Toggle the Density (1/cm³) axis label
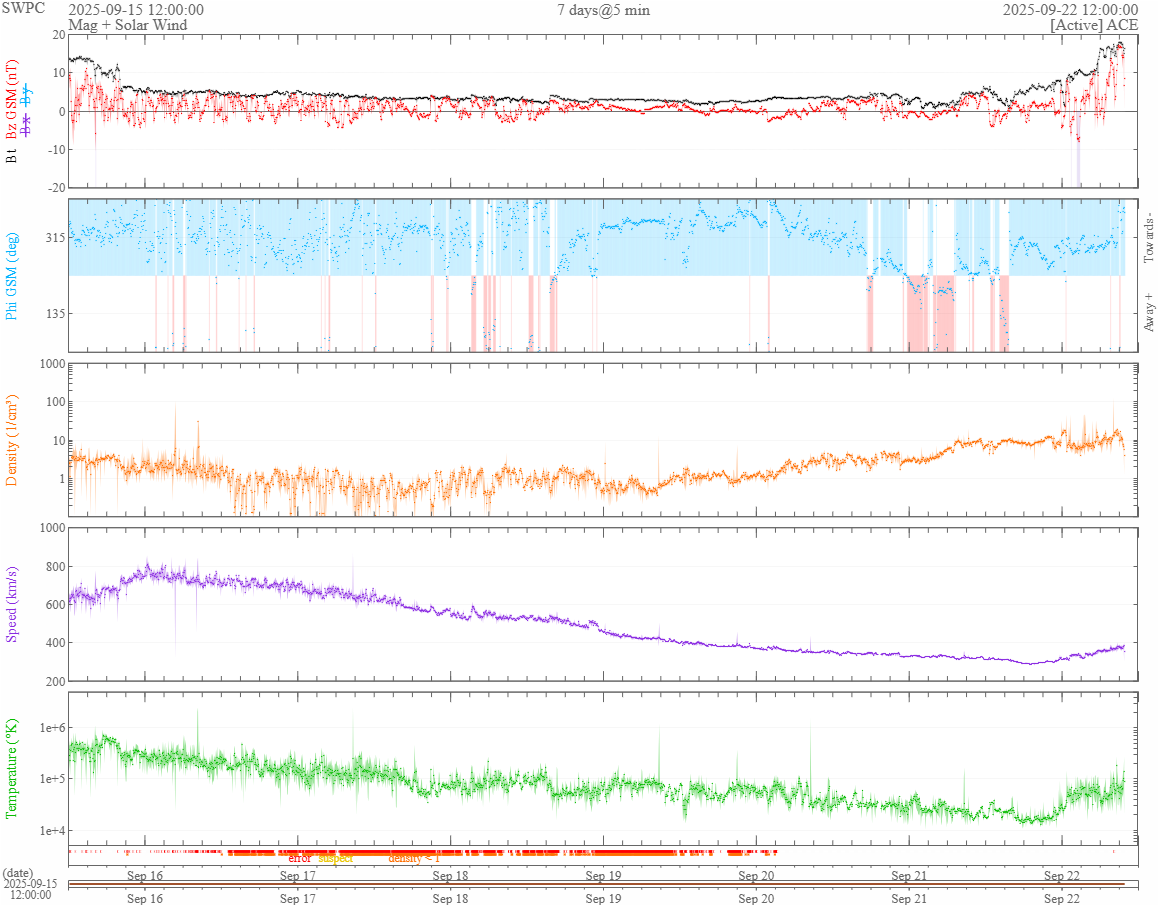The width and height of the screenshot is (1158, 905). coord(11,440)
